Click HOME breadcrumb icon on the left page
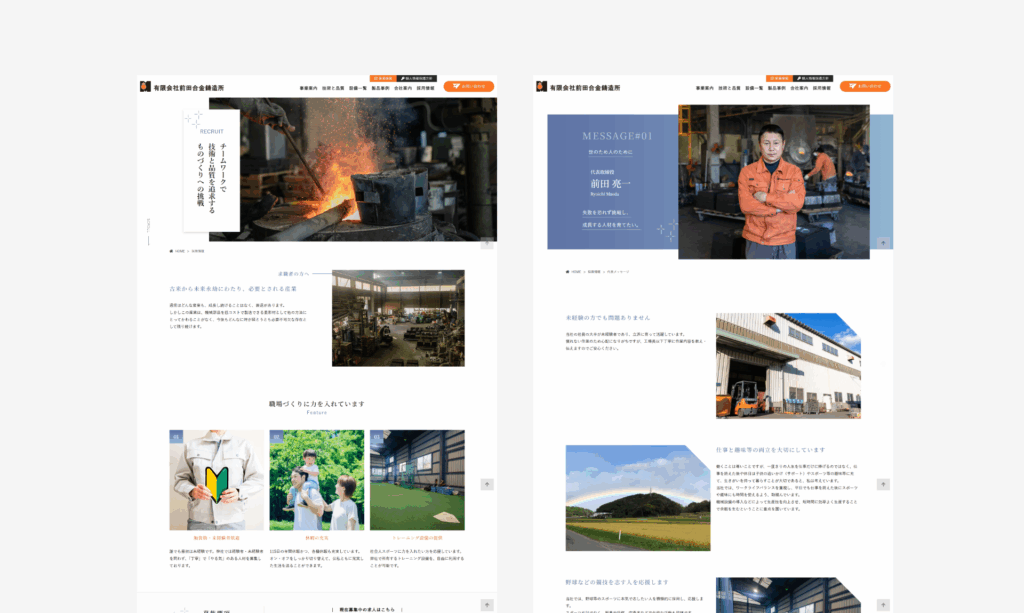Screen dimensions: 1024x613 [x=172, y=251]
